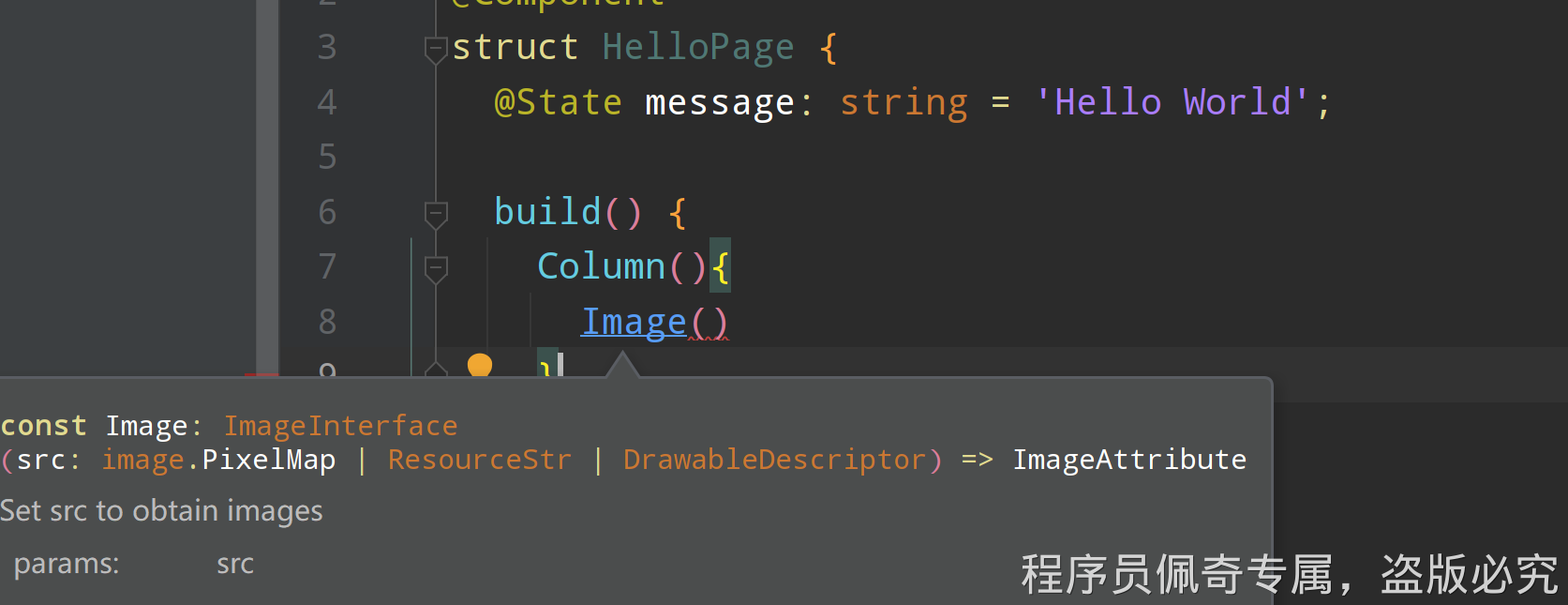The width and height of the screenshot is (1568, 605).
Task: Click line number 4 in the gutter
Action: click(327, 102)
